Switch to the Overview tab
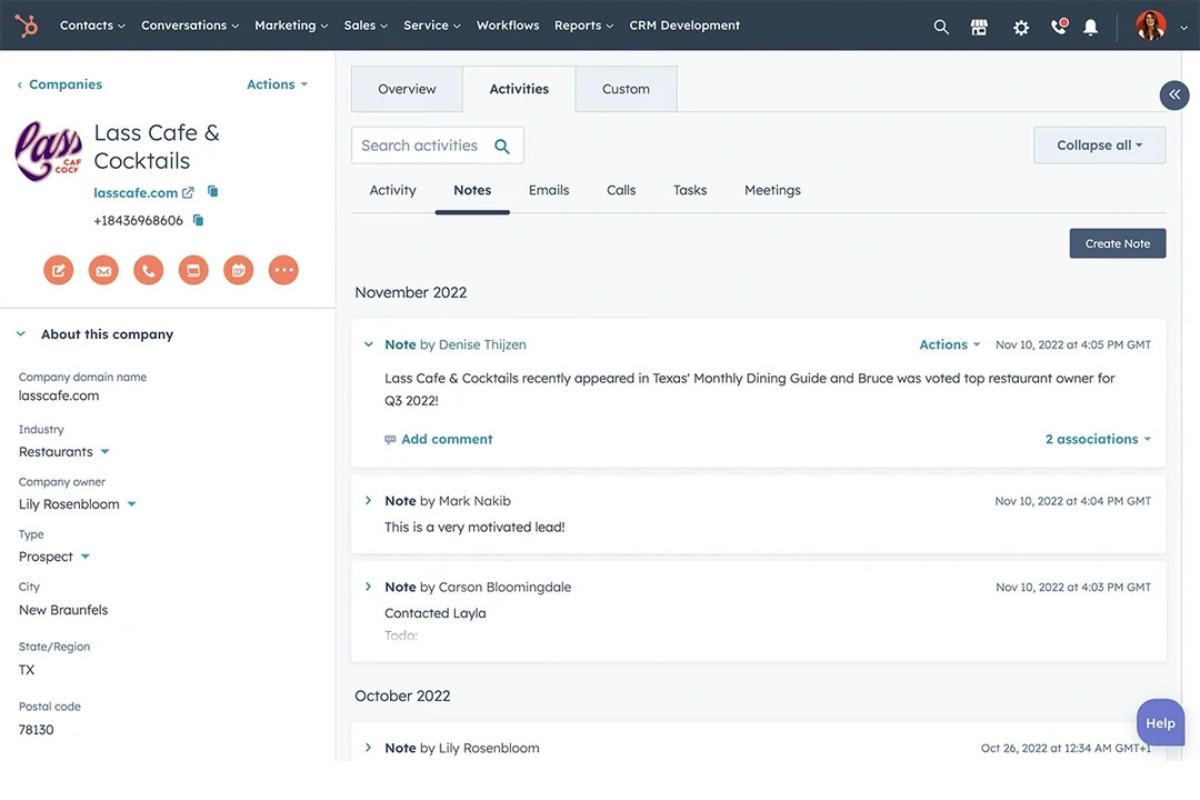Screen dimensions: 1200x800 [406, 89]
